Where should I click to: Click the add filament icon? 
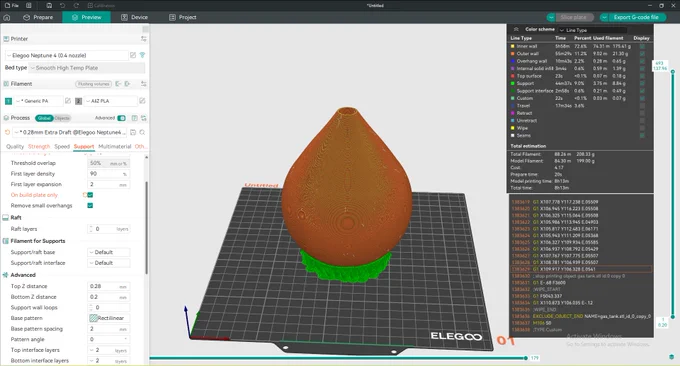[x=128, y=84]
